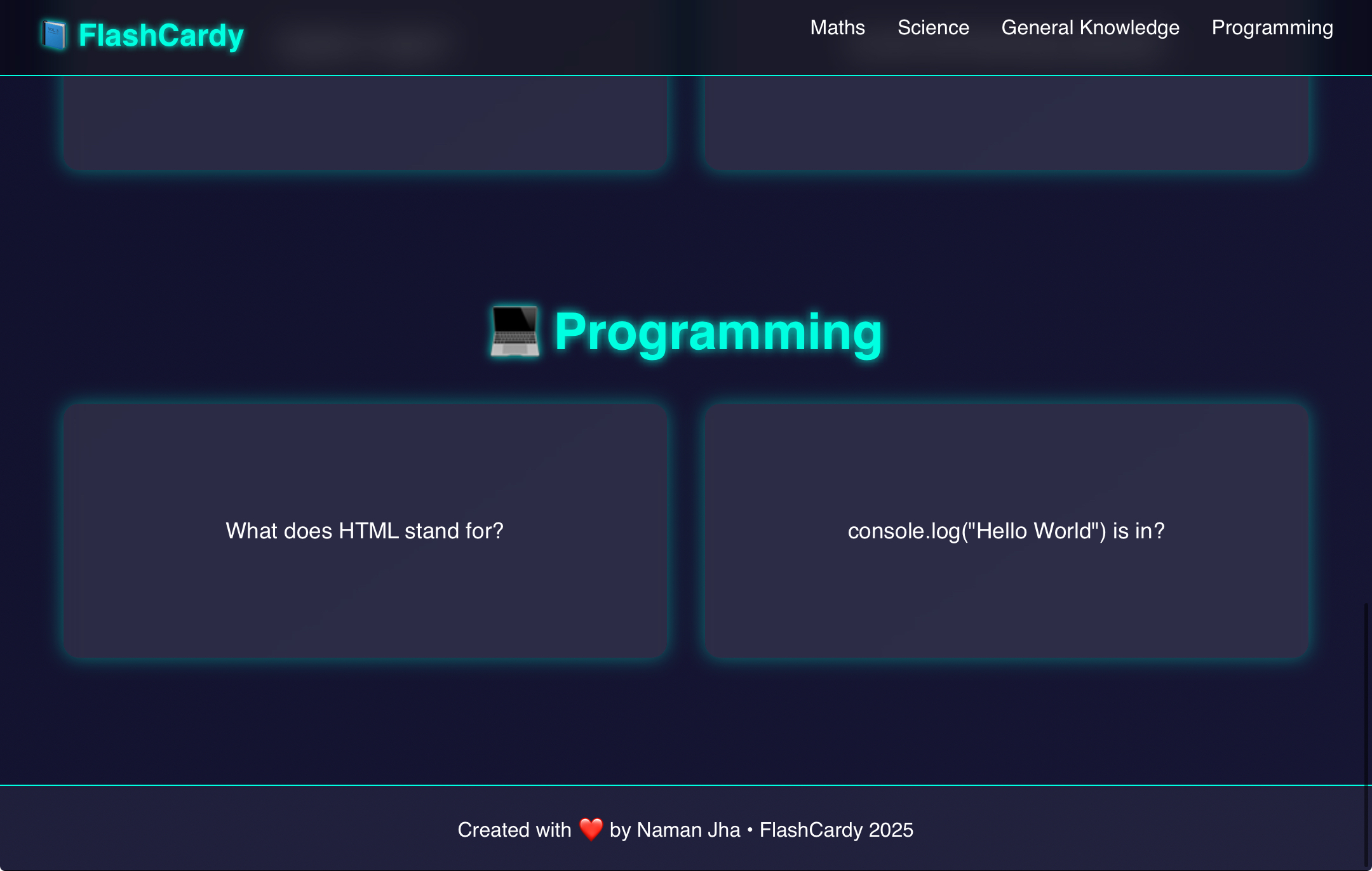The height and width of the screenshot is (871, 1372).
Task: Select General Knowledge in the navbar
Action: pos(1090,28)
